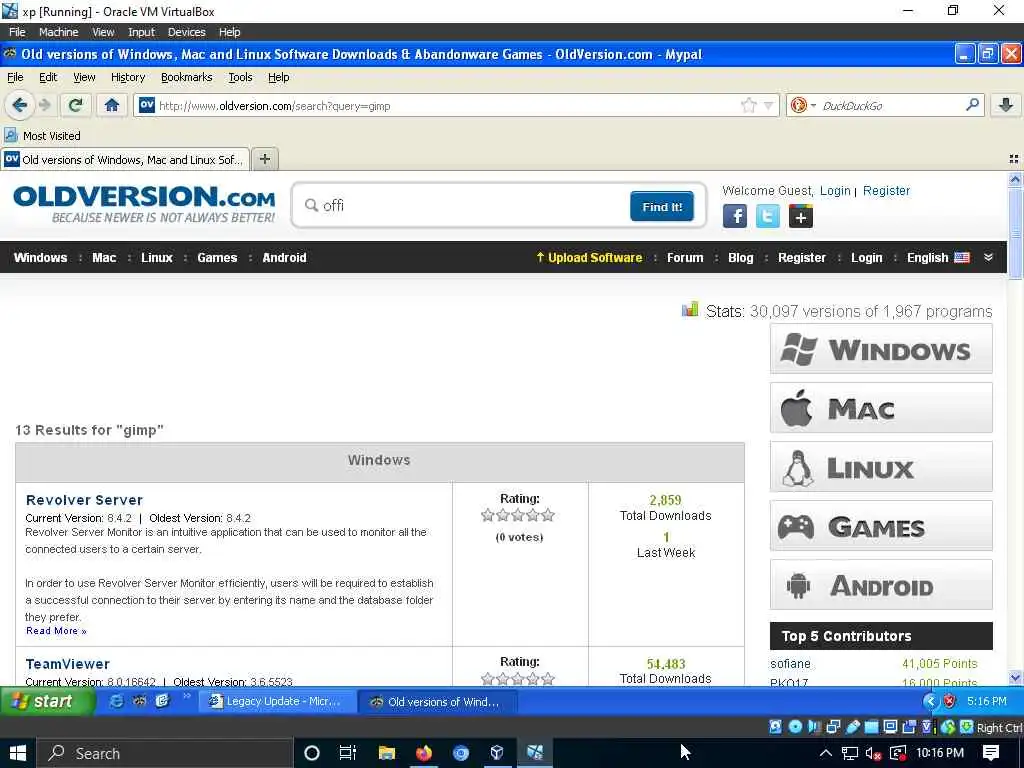1024x768 pixels.
Task: Open the Blog link in nav bar
Action: click(741, 257)
